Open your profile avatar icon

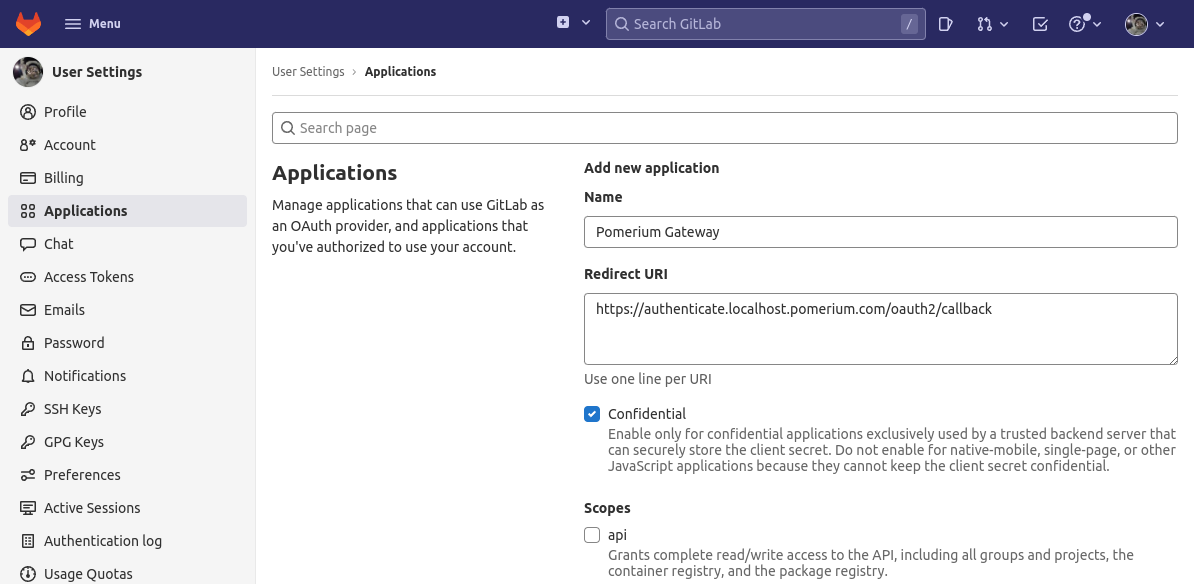coord(1136,23)
